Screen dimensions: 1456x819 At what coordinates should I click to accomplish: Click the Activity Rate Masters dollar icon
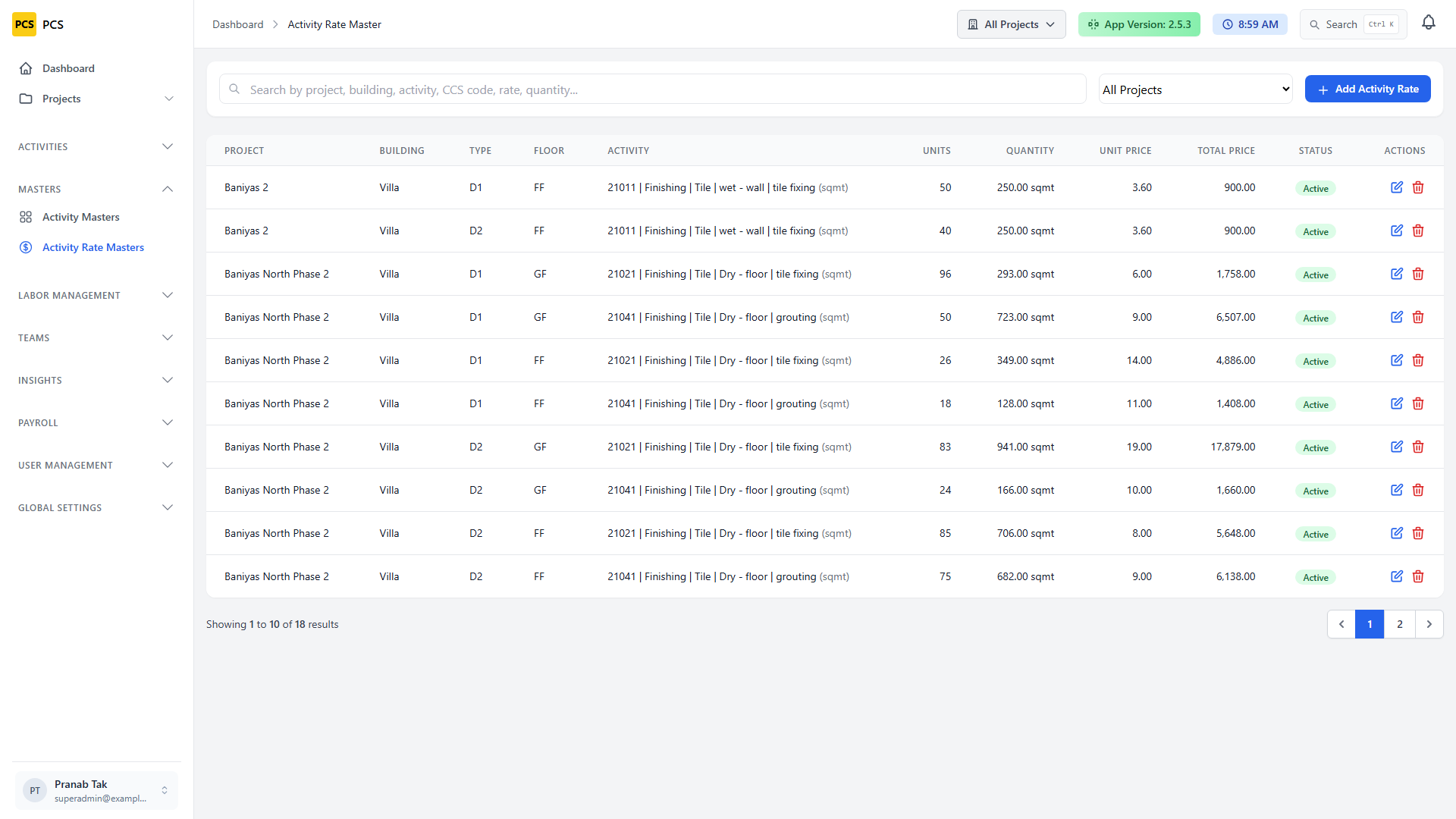(26, 247)
